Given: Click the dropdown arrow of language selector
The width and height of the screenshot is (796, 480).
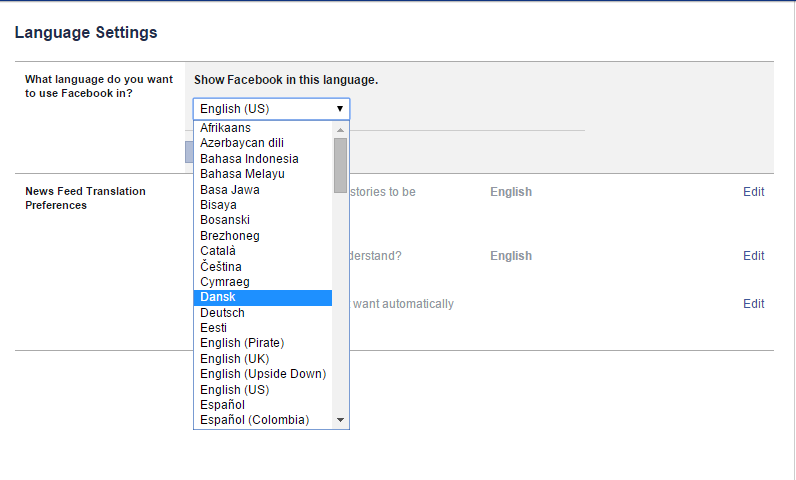Looking at the screenshot, I should point(340,109).
